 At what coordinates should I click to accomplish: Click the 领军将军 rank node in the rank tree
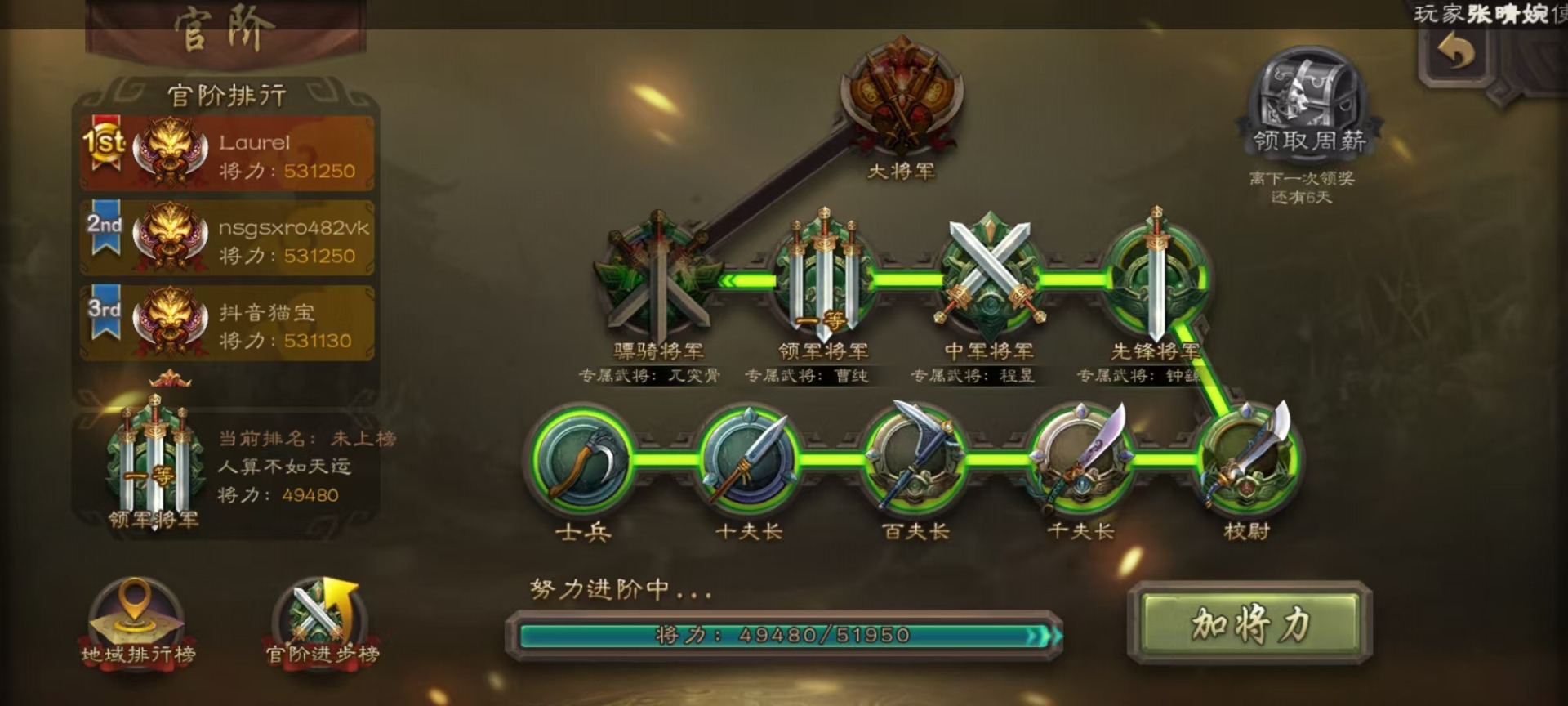823,276
